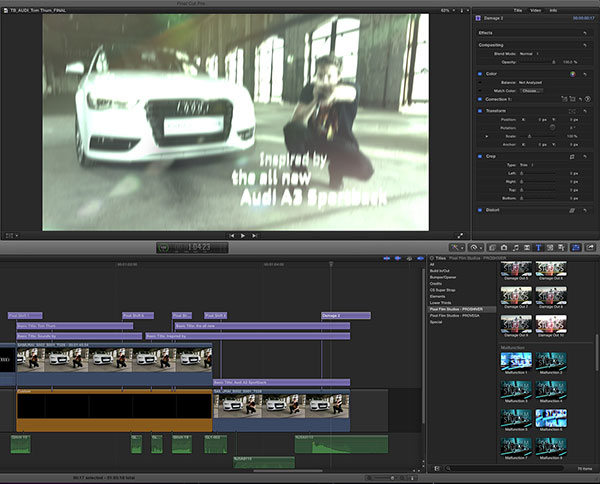This screenshot has width=600, height=484.
Task: Open the Blend Mode Normal dropdown
Action: [x=529, y=54]
